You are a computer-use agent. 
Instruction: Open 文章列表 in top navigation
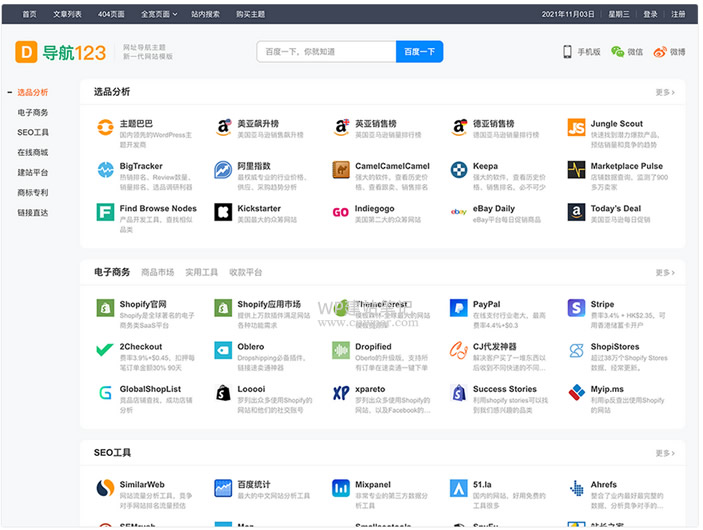coord(67,14)
